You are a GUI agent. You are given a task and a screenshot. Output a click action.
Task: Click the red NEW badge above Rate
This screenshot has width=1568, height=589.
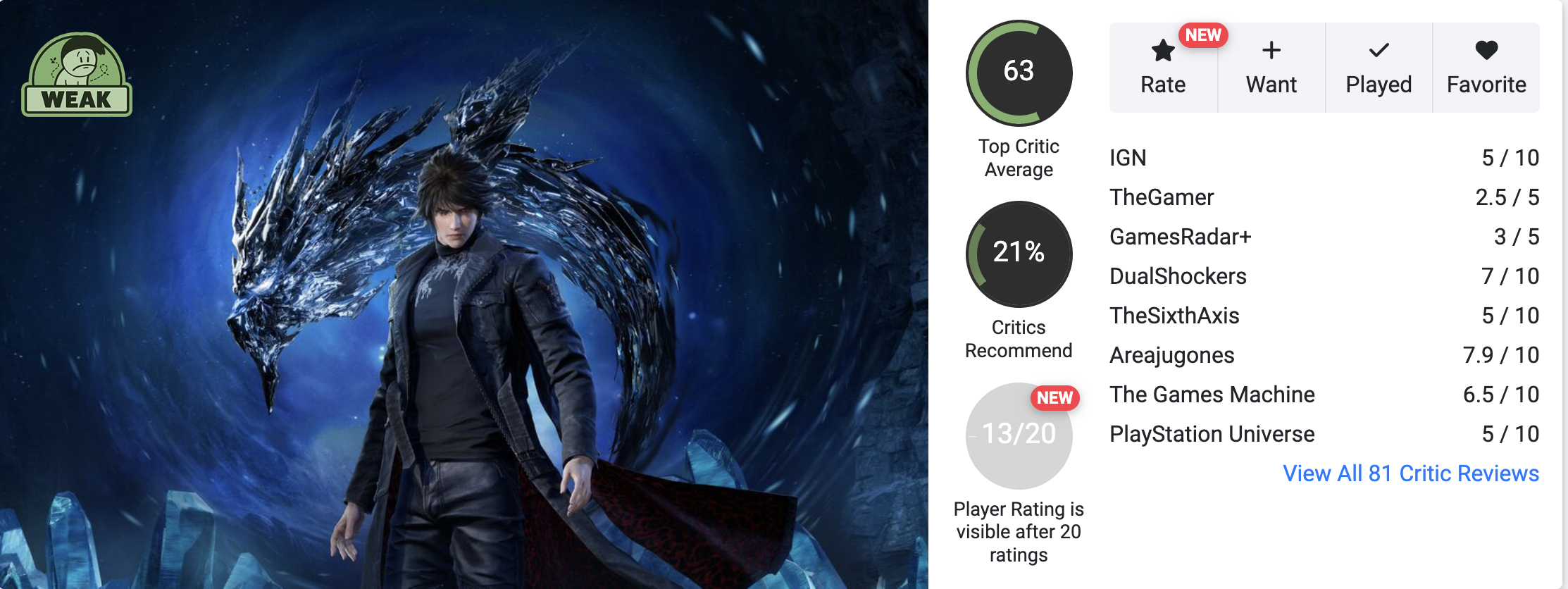pos(1203,35)
